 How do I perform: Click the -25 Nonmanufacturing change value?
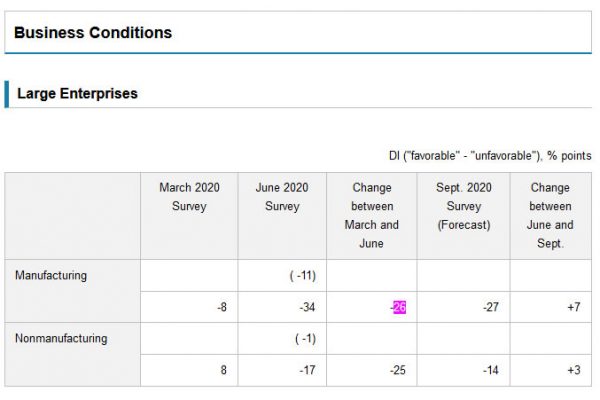point(397,371)
